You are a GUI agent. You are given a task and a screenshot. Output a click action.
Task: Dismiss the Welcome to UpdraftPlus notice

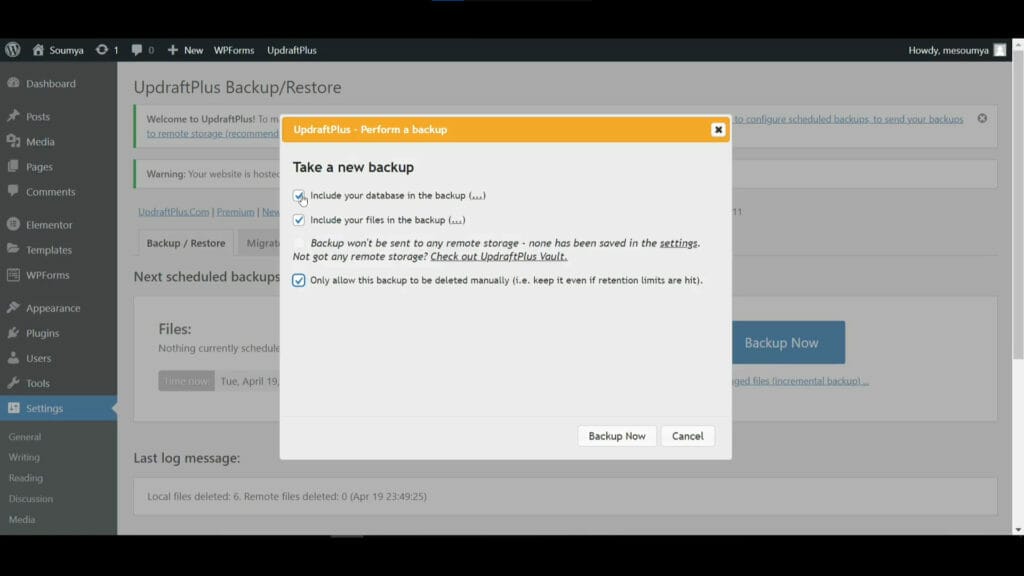(982, 118)
